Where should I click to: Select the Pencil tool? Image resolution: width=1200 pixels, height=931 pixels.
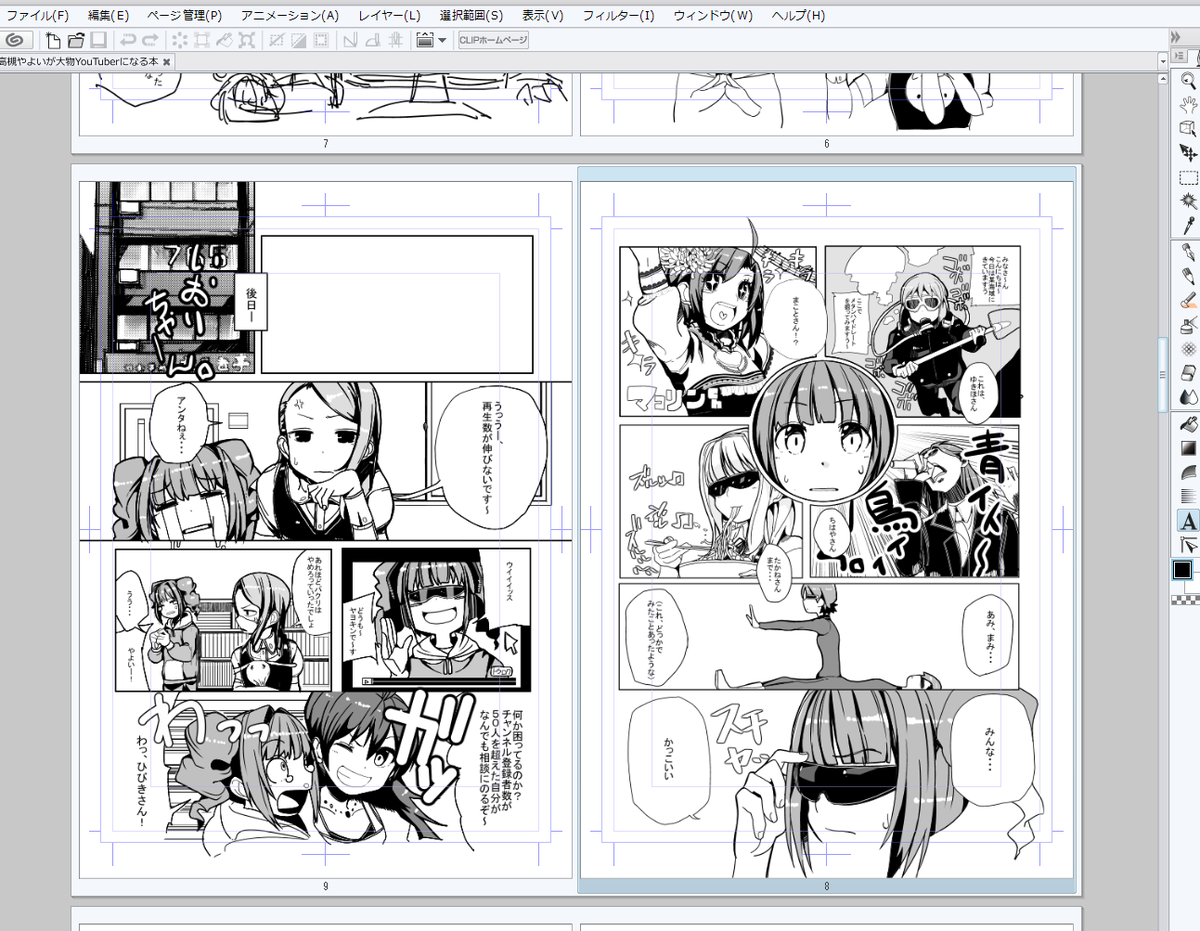(x=1188, y=275)
